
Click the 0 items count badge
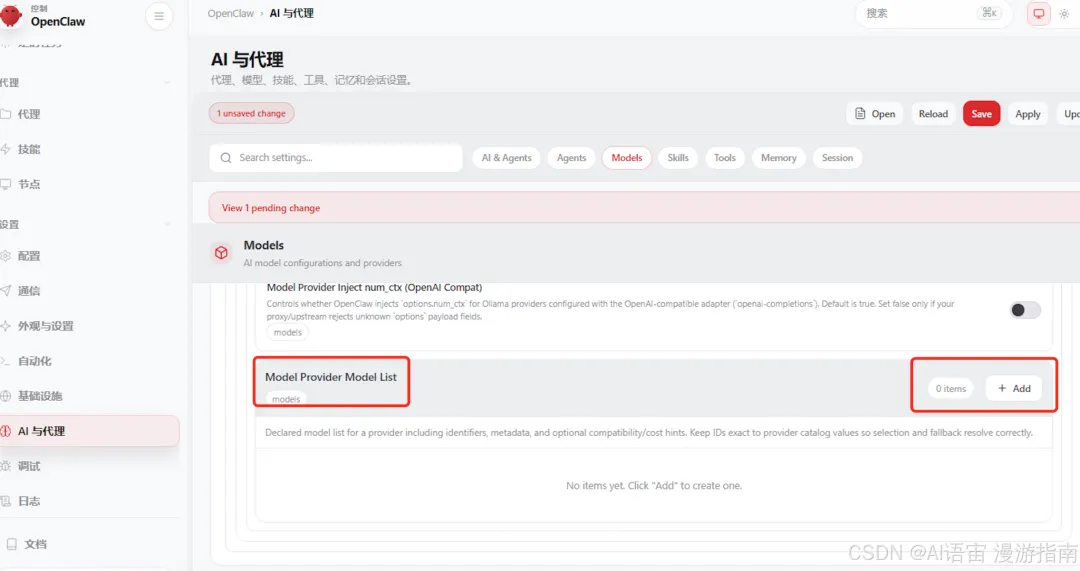coord(951,388)
